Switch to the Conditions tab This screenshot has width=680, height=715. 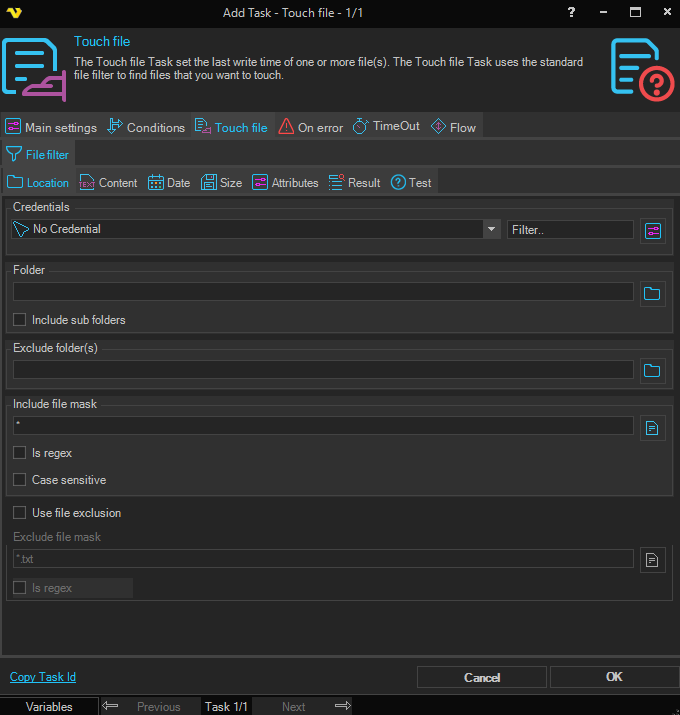[x=146, y=127]
